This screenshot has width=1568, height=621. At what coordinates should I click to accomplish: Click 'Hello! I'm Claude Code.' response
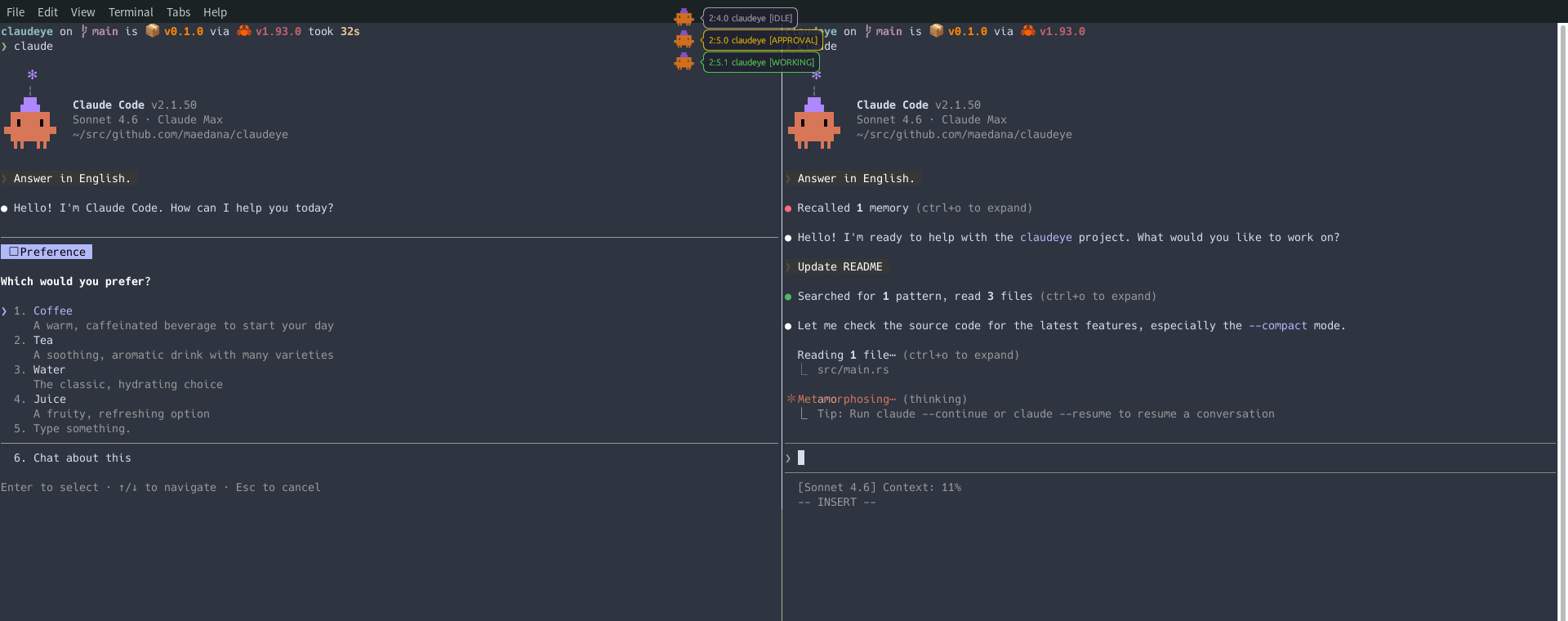(x=173, y=208)
